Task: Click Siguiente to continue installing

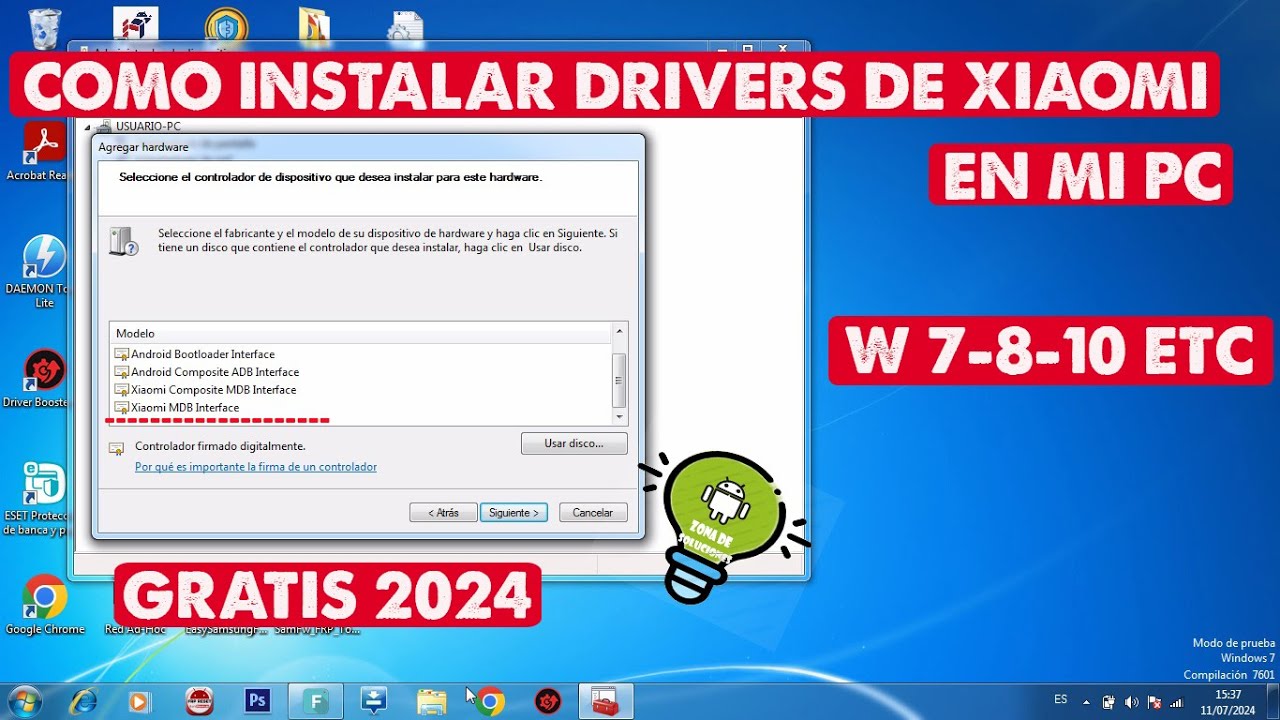Action: [x=514, y=512]
